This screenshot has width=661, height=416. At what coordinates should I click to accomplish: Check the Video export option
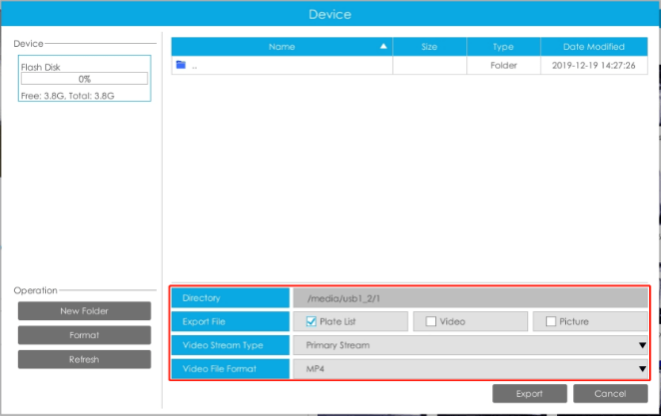431,322
